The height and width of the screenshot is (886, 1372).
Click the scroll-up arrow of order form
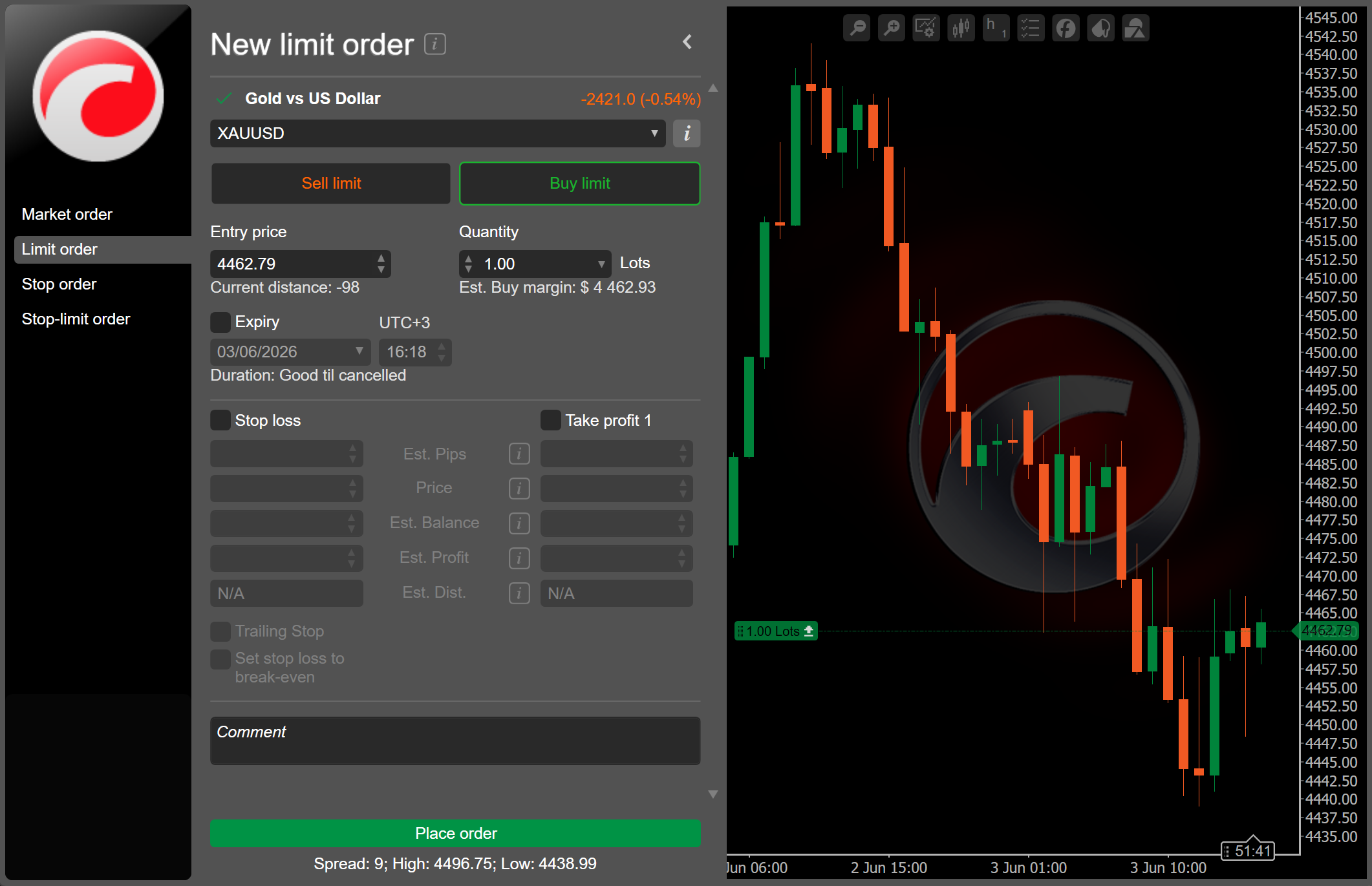pyautogui.click(x=713, y=88)
